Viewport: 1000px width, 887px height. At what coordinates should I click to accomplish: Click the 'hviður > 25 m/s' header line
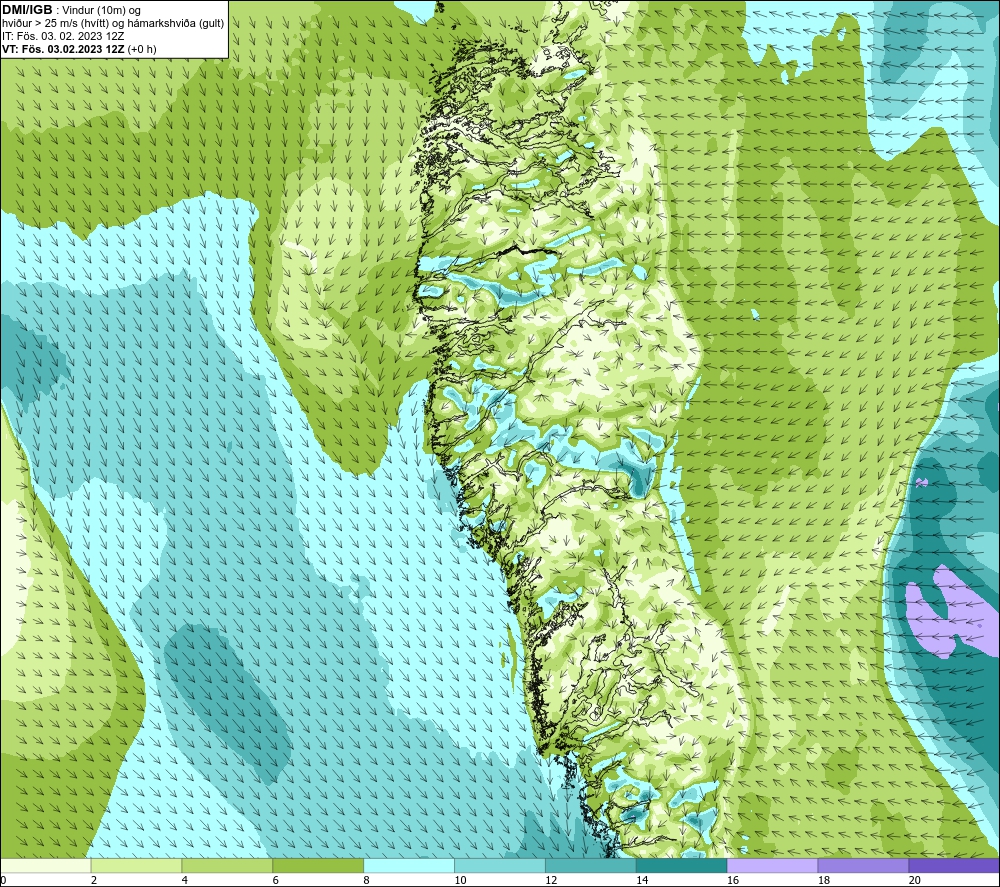(113, 23)
